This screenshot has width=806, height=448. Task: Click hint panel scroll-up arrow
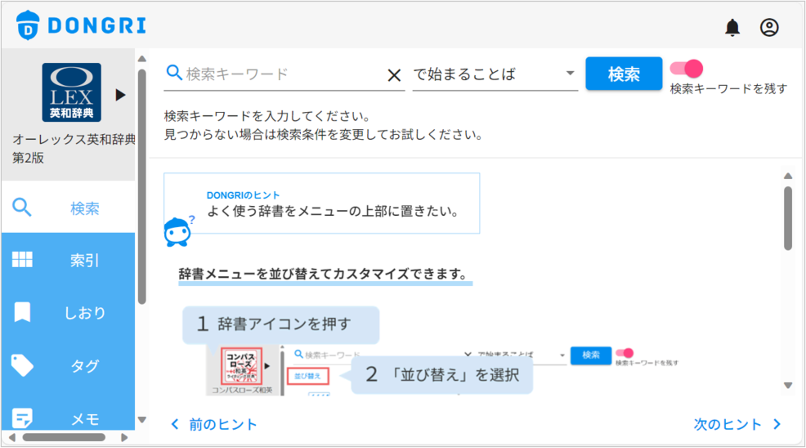point(788,176)
